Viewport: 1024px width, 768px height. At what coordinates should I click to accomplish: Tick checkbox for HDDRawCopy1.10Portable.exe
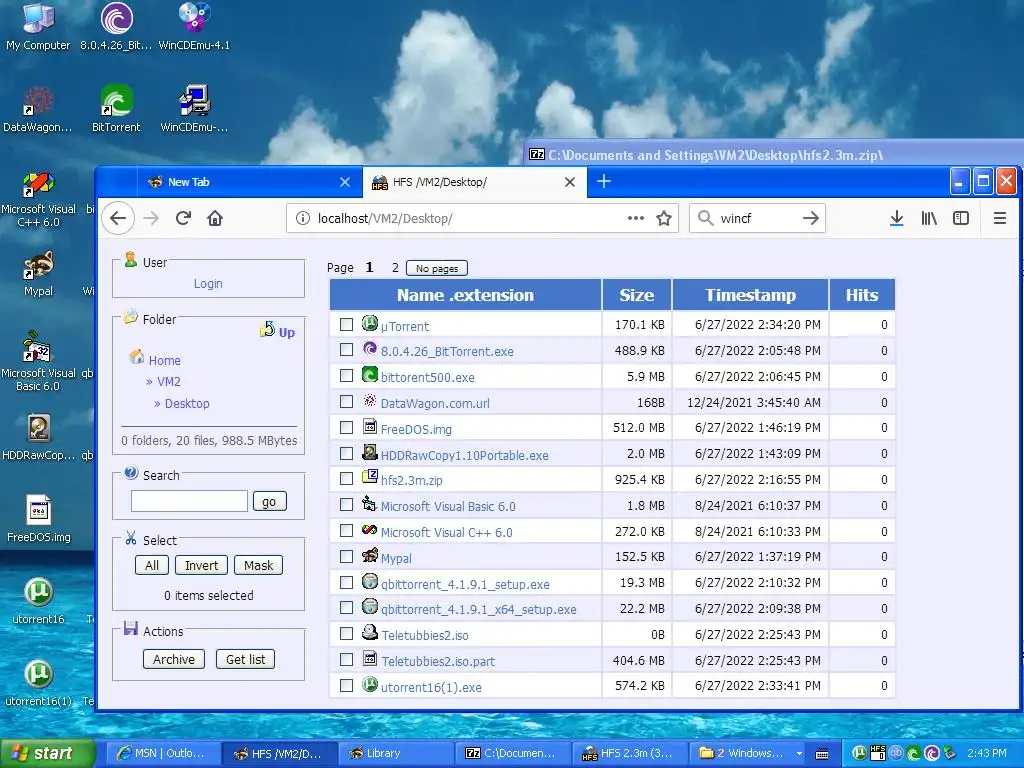pyautogui.click(x=347, y=453)
